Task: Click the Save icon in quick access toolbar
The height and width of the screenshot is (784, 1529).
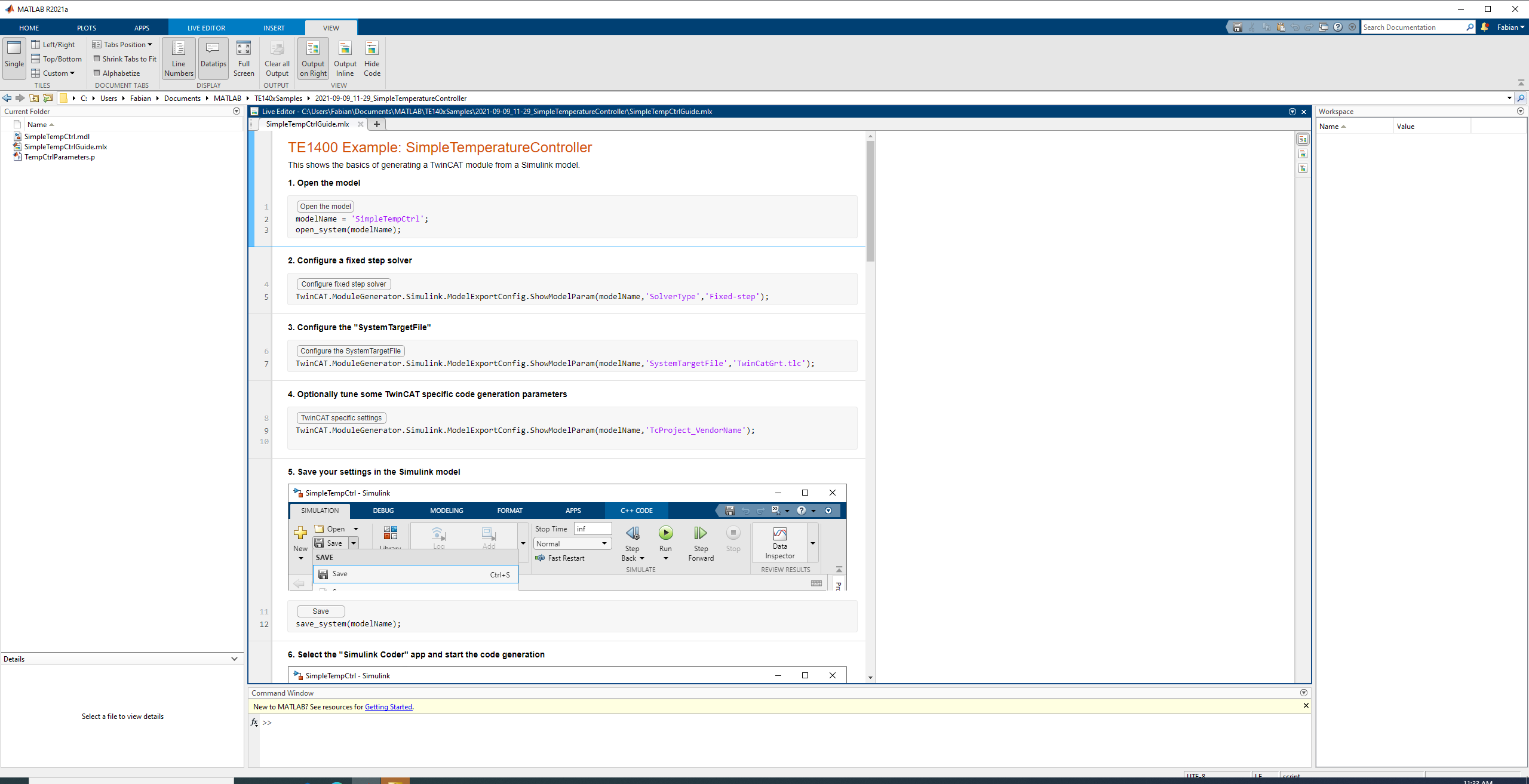Action: [1238, 27]
